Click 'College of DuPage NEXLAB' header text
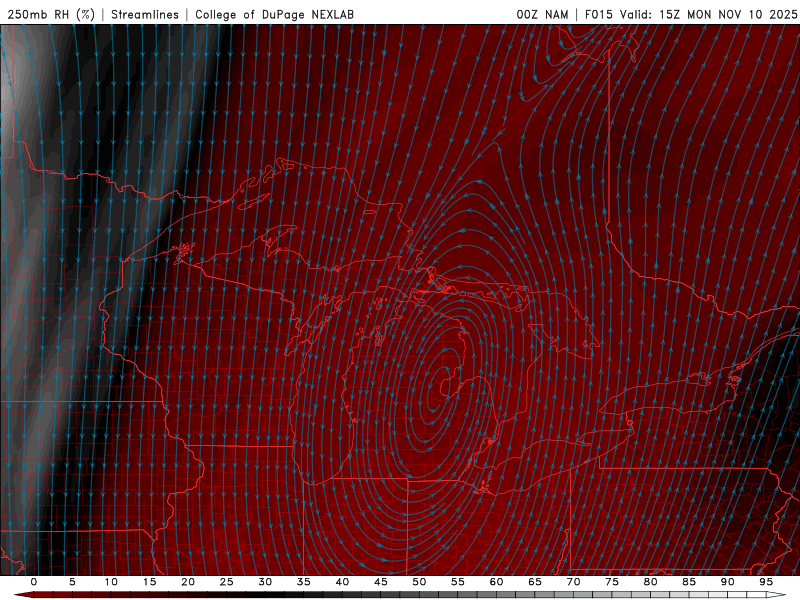This screenshot has width=800, height=600. point(274,15)
